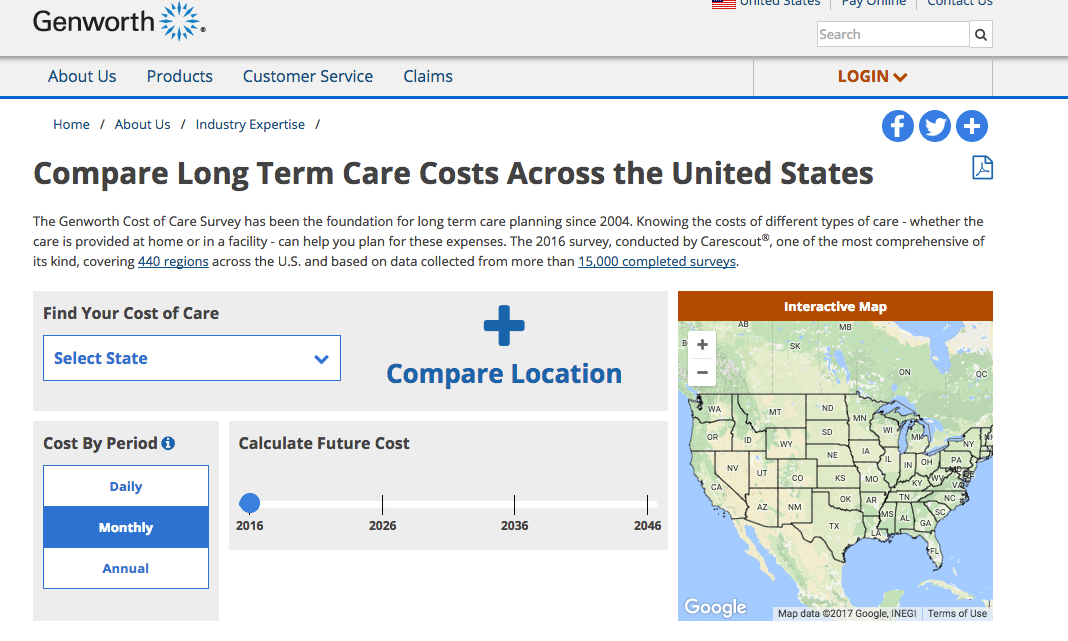The width and height of the screenshot is (1068, 641).
Task: Open the Select State dropdown
Action: pos(192,358)
